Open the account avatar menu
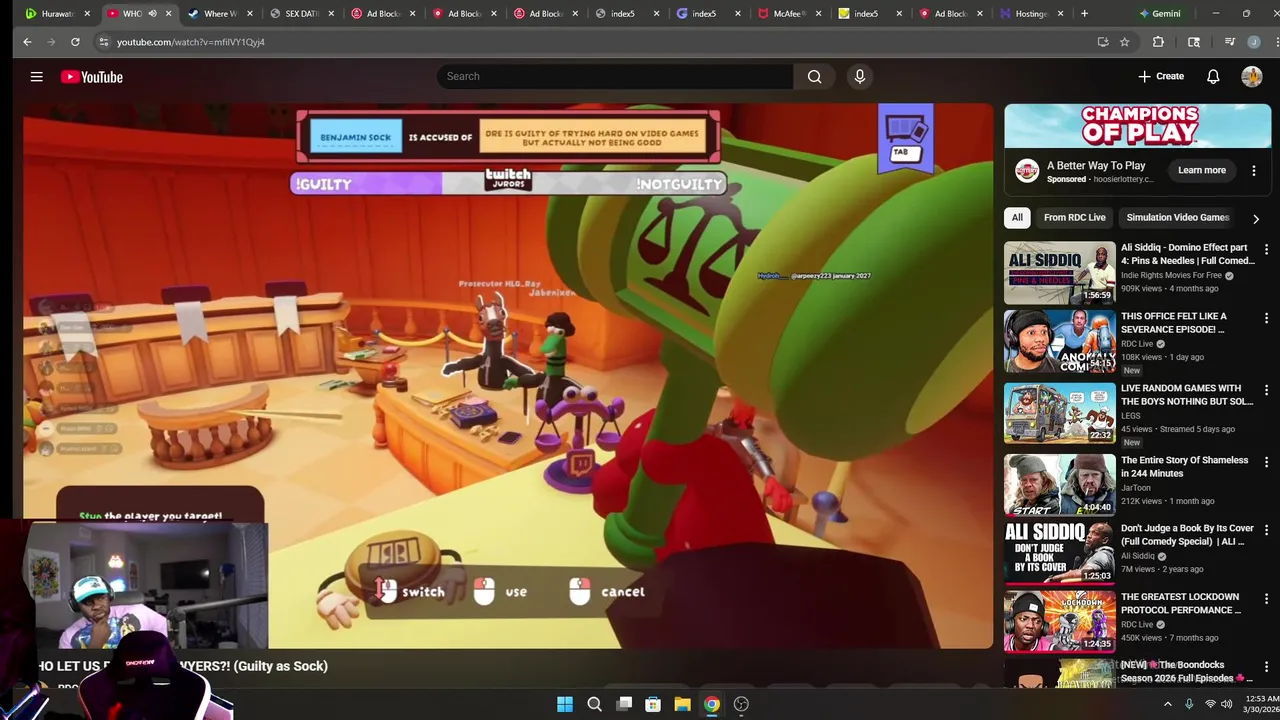Viewport: 1280px width, 720px height. tap(1251, 76)
